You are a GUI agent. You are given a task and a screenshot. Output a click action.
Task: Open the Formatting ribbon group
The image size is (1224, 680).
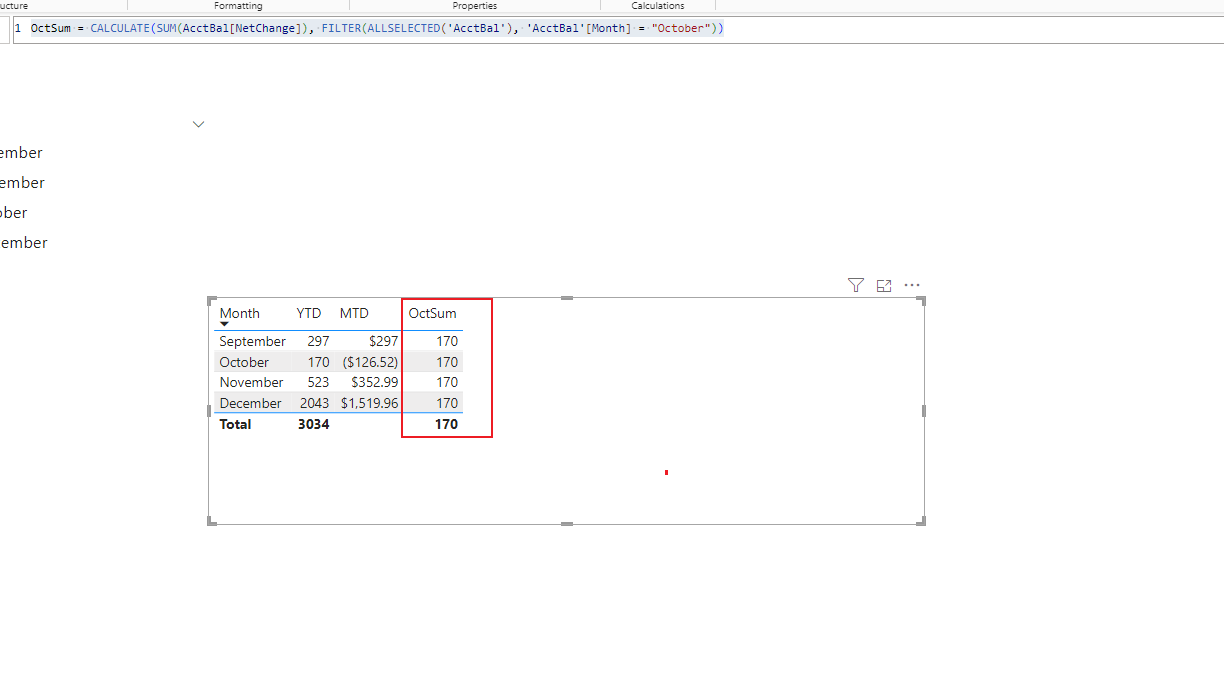238,6
